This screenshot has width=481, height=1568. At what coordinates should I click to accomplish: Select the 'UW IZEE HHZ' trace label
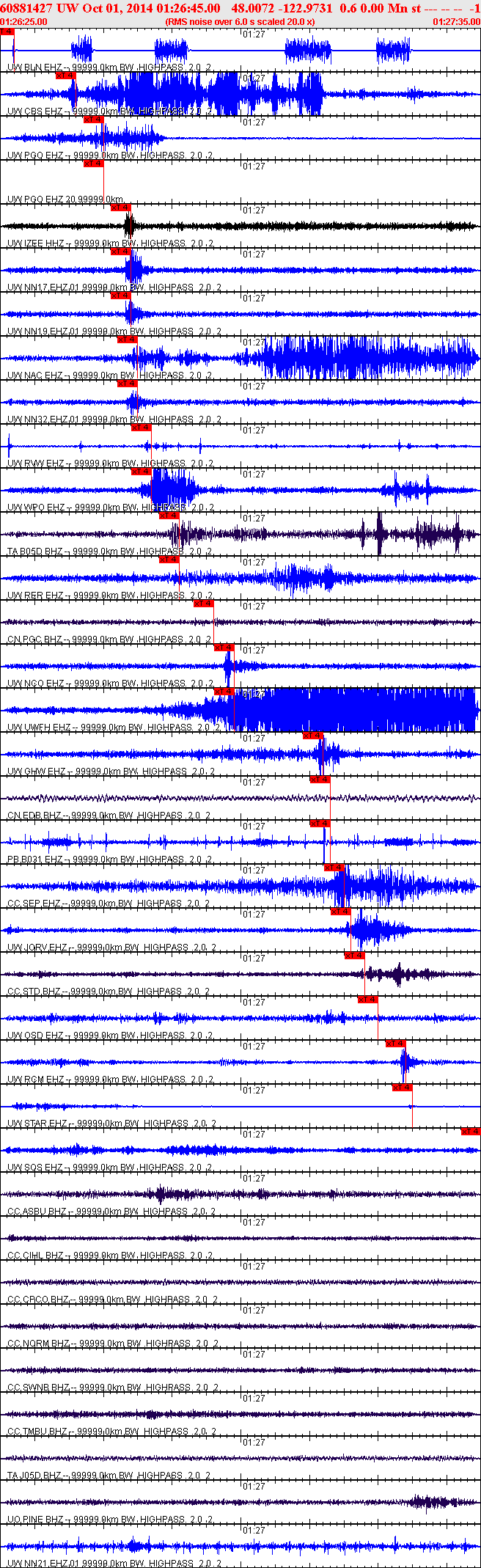(x=36, y=243)
